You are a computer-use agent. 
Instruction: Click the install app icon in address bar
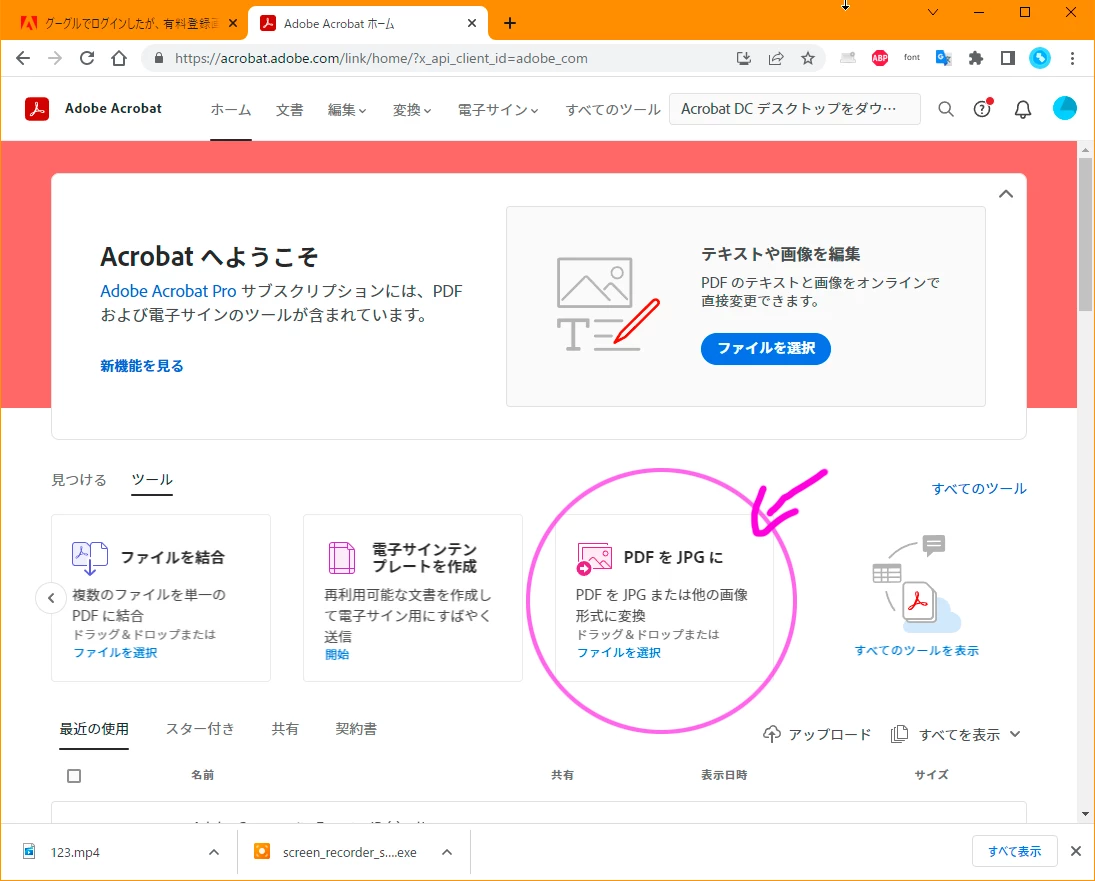pyautogui.click(x=744, y=58)
